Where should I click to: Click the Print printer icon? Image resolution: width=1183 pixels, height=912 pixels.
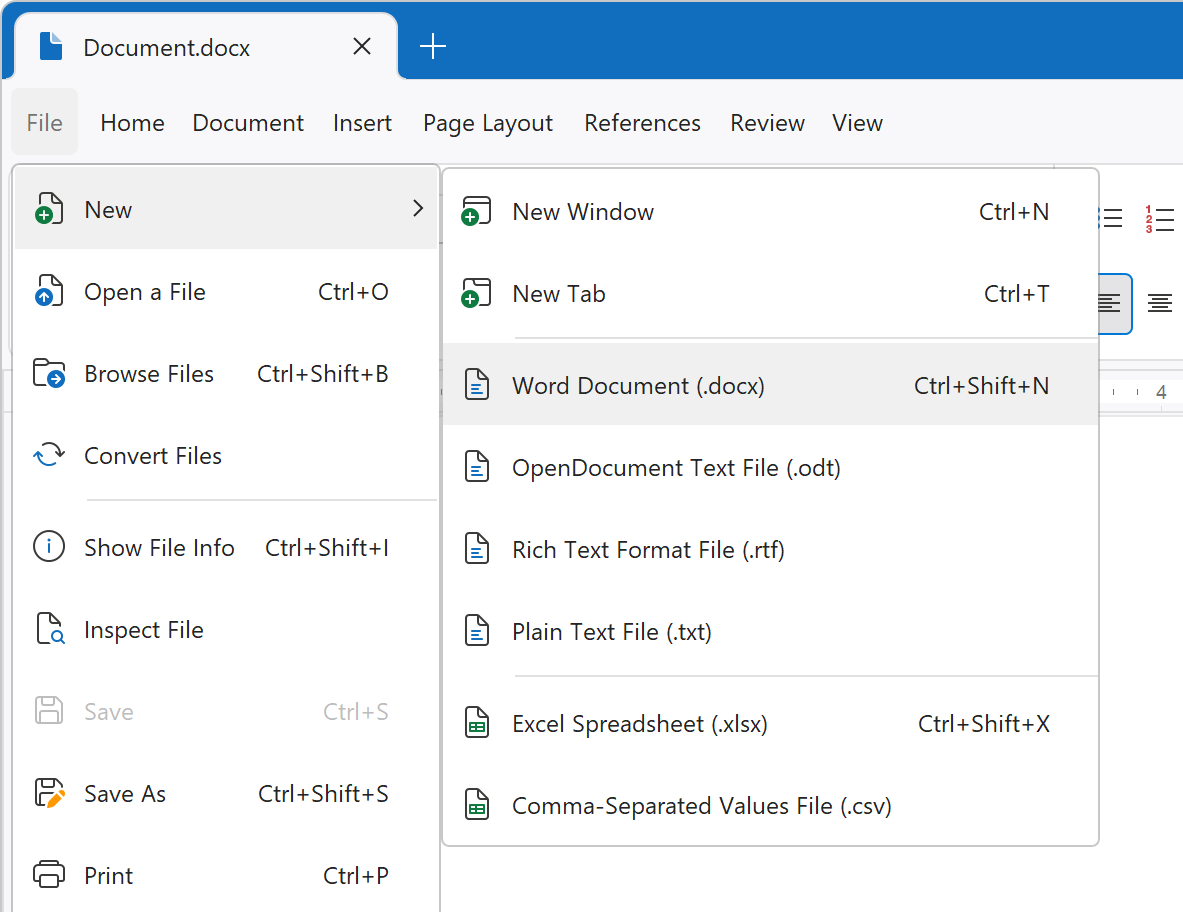[49, 876]
